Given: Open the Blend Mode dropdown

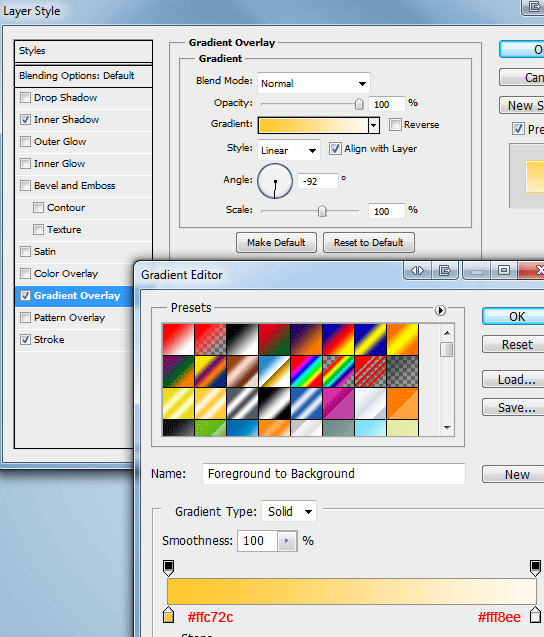Looking at the screenshot, I should point(314,83).
